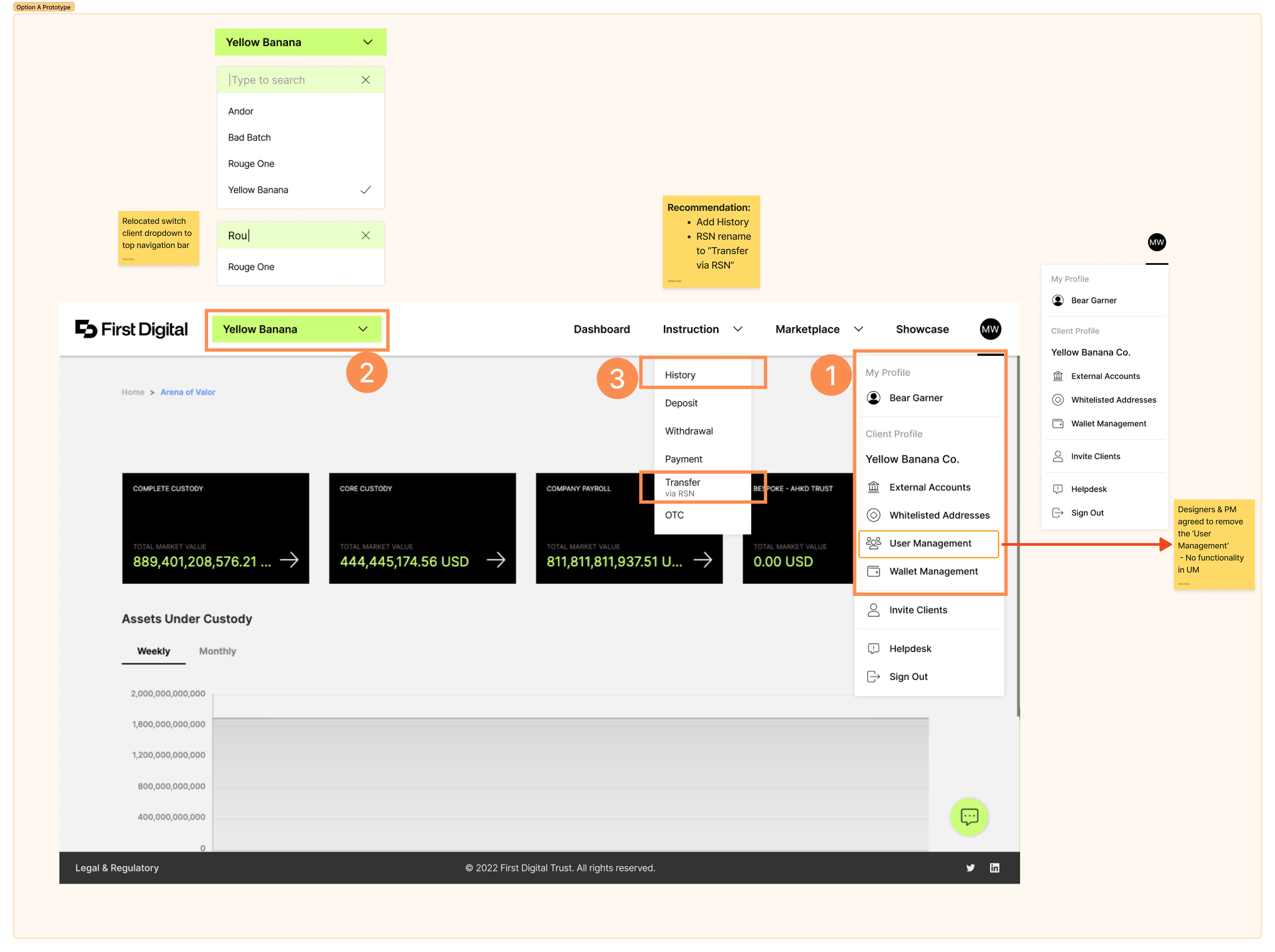
Task: Select Bad Batch from client list
Action: click(x=300, y=137)
